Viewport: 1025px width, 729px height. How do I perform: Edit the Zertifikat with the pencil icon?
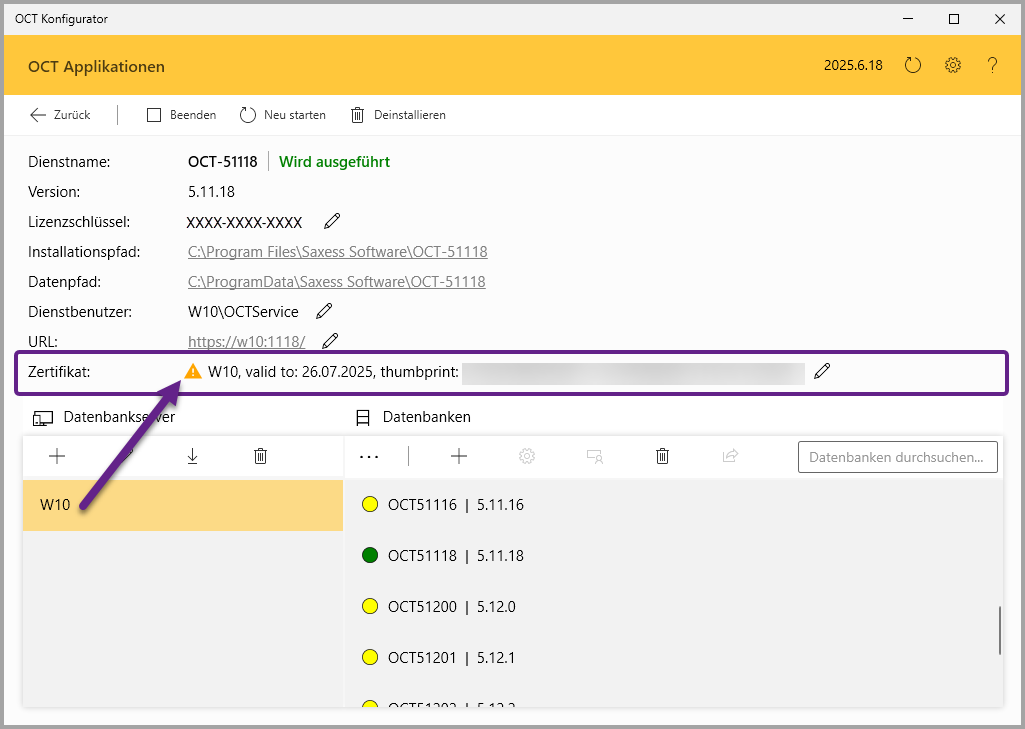822,372
